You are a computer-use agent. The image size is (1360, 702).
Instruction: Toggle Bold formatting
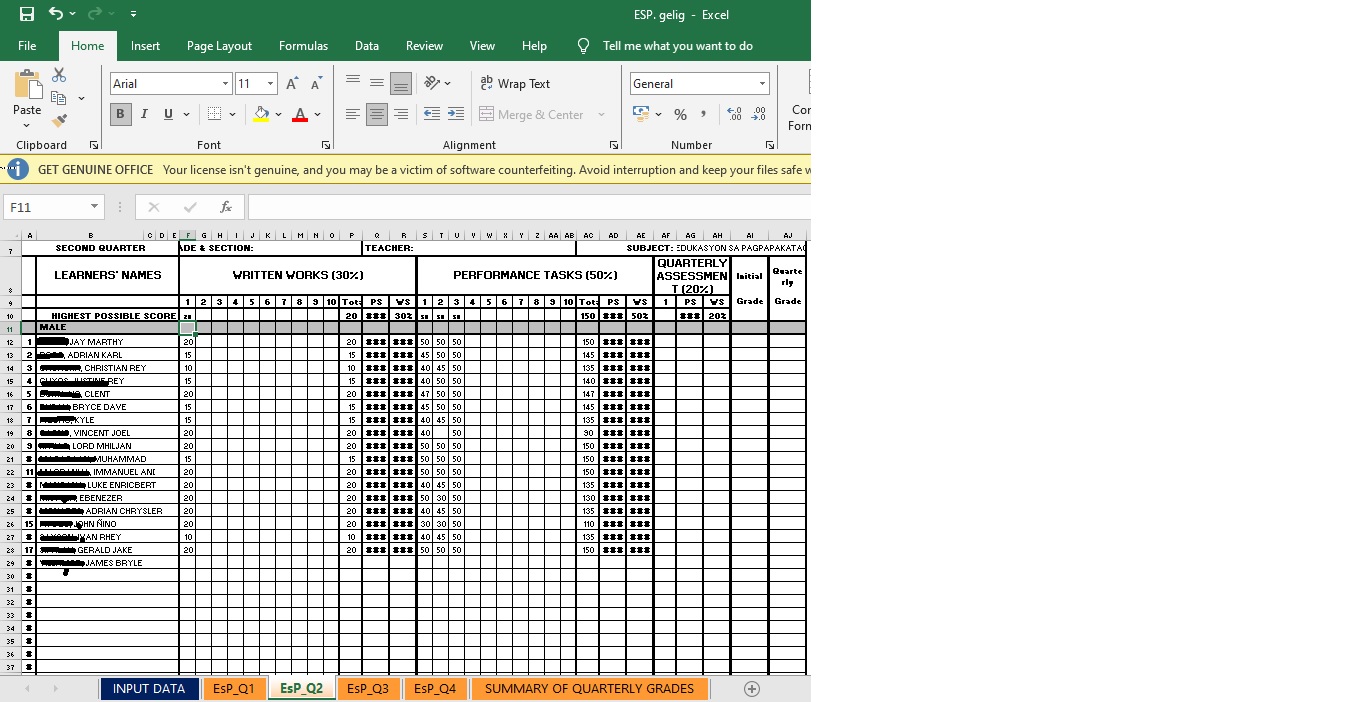pyautogui.click(x=120, y=115)
